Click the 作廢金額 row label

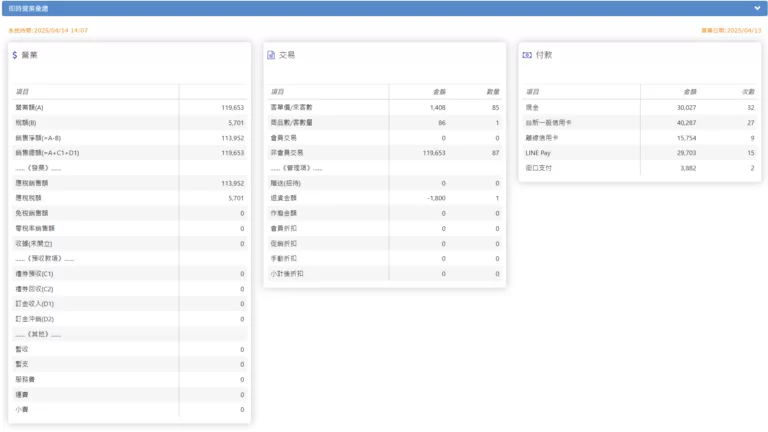tap(284, 213)
